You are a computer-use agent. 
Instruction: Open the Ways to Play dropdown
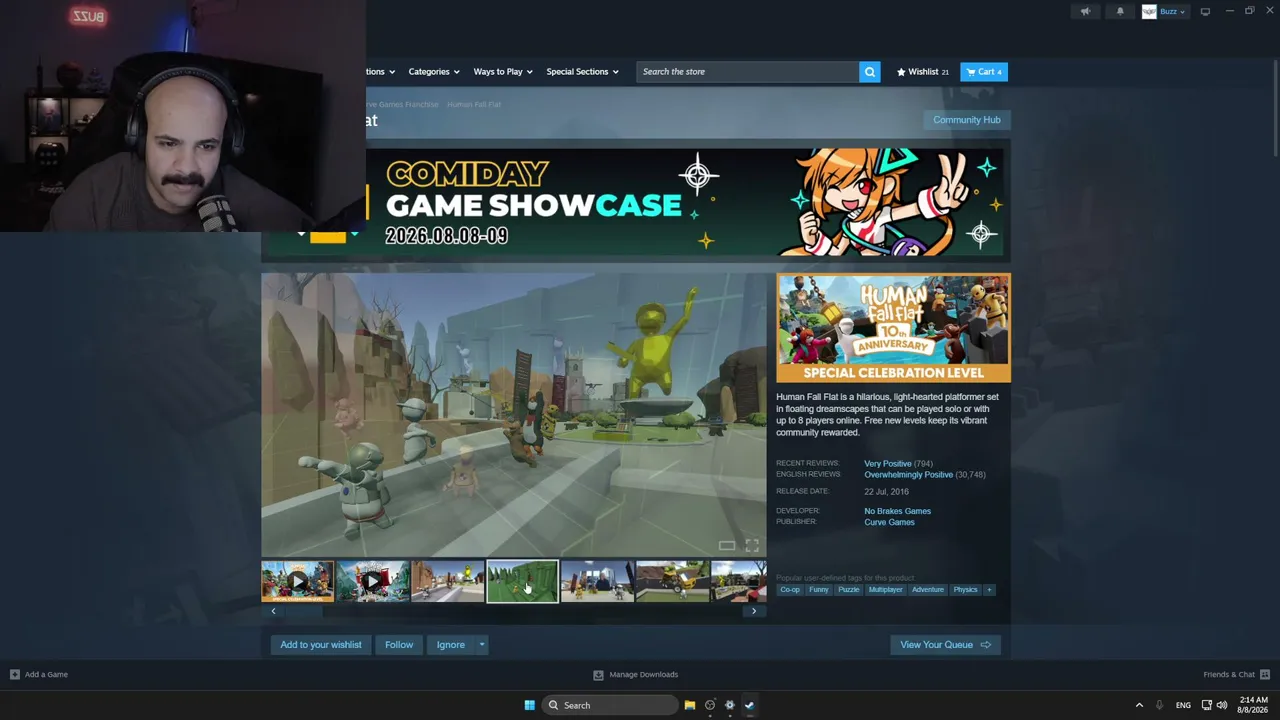(503, 72)
